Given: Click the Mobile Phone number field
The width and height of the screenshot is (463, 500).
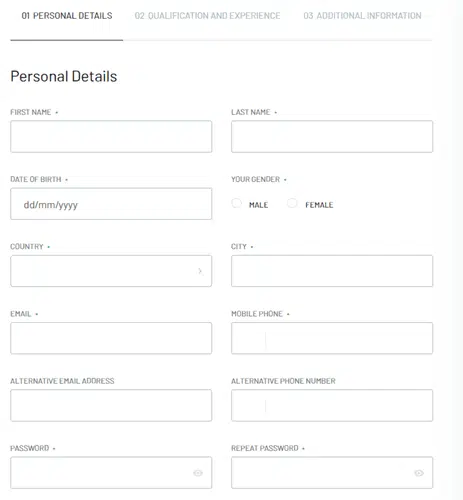Looking at the screenshot, I should pos(349,338).
